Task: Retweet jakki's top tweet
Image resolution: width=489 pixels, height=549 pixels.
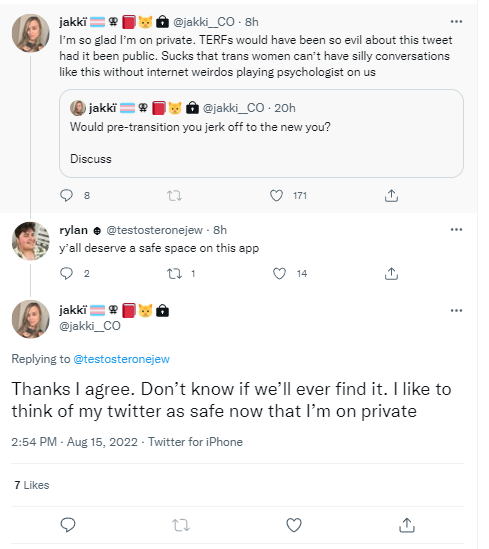Action: 174,195
